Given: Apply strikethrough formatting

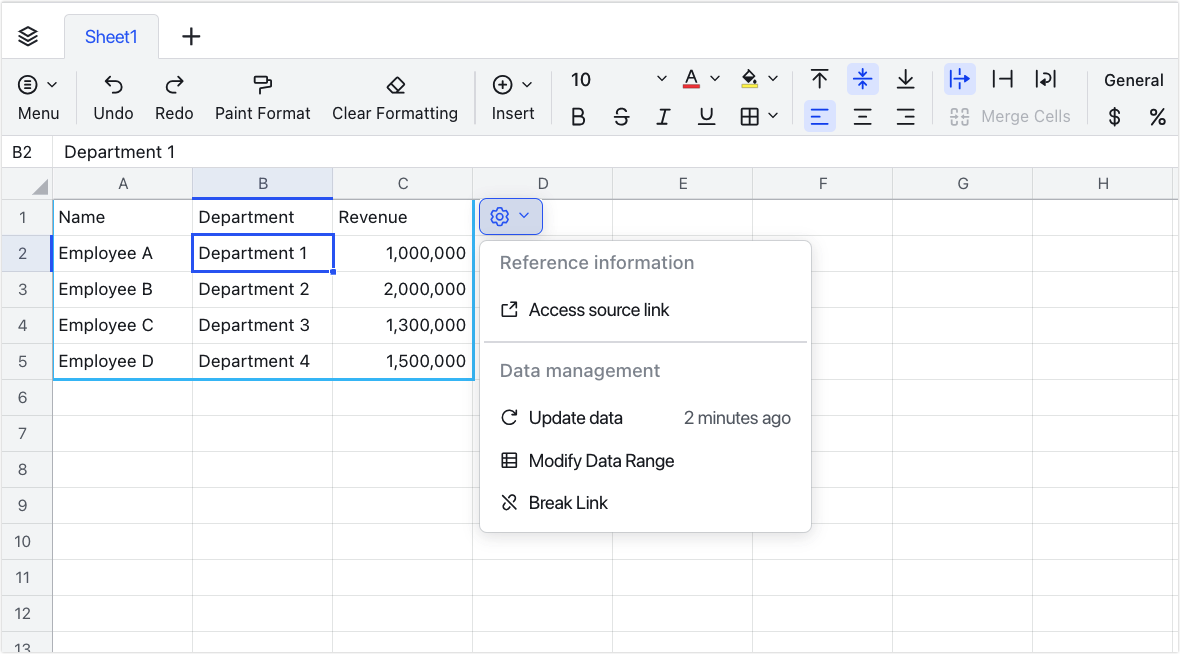Looking at the screenshot, I should coord(621,116).
